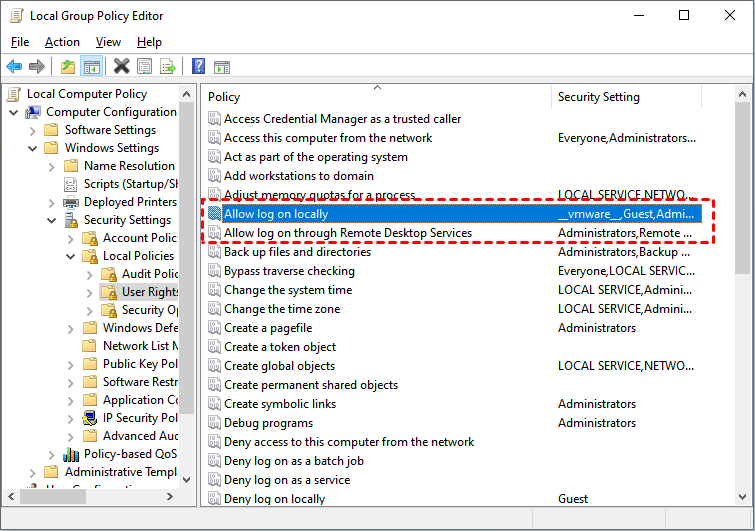Click the Account Policies folder icon

pyautogui.click(x=90, y=238)
